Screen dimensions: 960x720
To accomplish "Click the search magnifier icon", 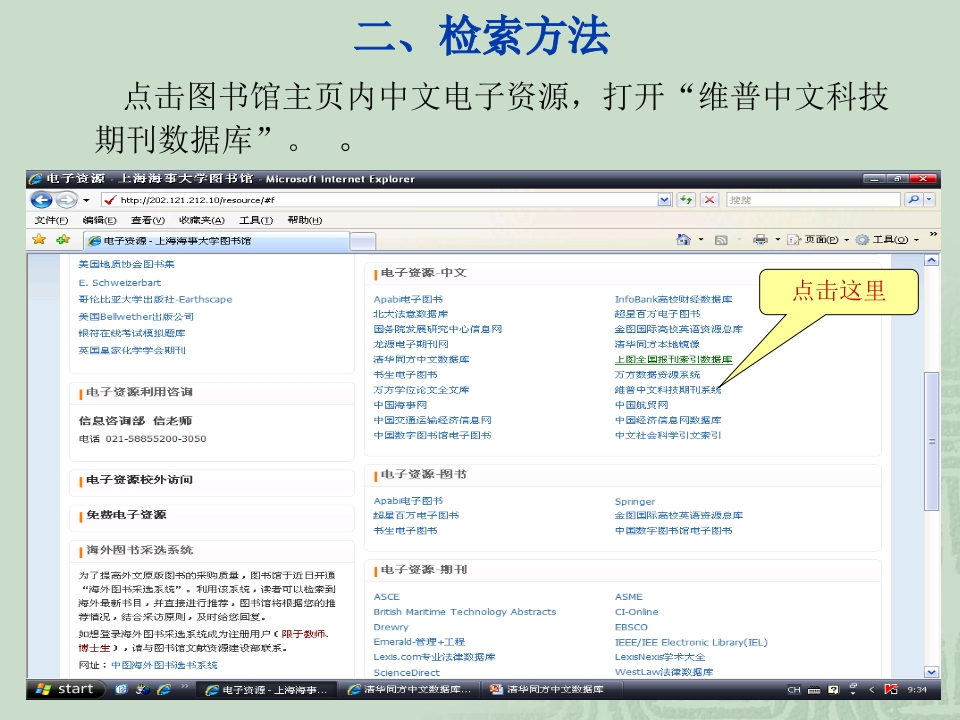I will [913, 200].
